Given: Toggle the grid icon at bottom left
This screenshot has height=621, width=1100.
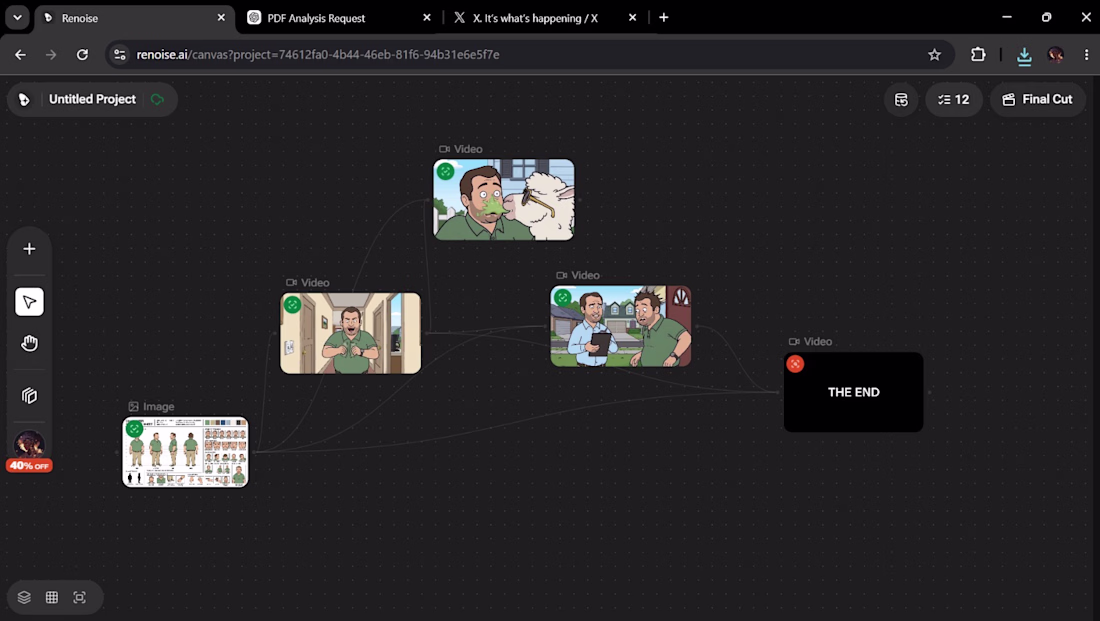Looking at the screenshot, I should click(x=52, y=597).
